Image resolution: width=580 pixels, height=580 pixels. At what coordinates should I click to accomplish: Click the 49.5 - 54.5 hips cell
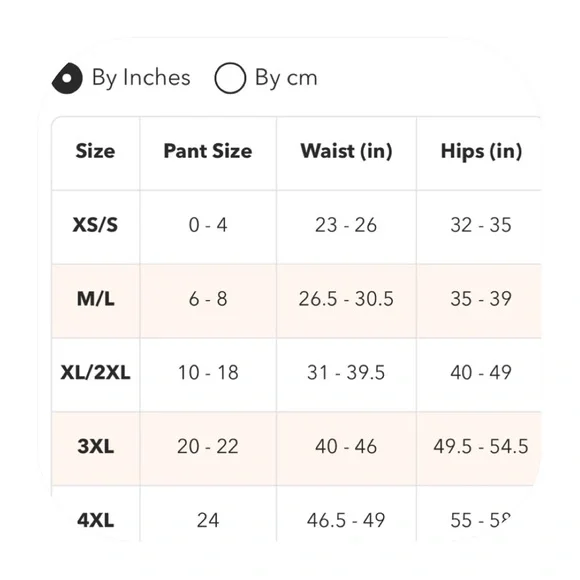[x=481, y=446]
